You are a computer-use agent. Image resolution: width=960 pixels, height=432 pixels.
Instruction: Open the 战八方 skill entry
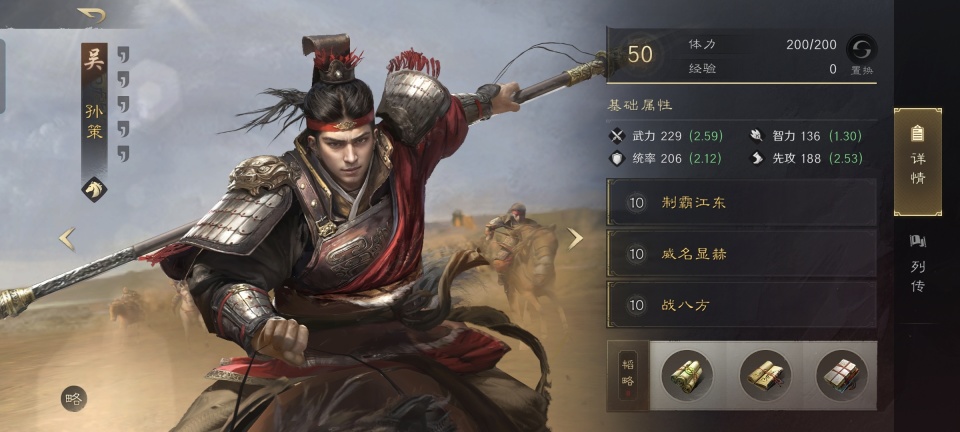click(x=741, y=304)
